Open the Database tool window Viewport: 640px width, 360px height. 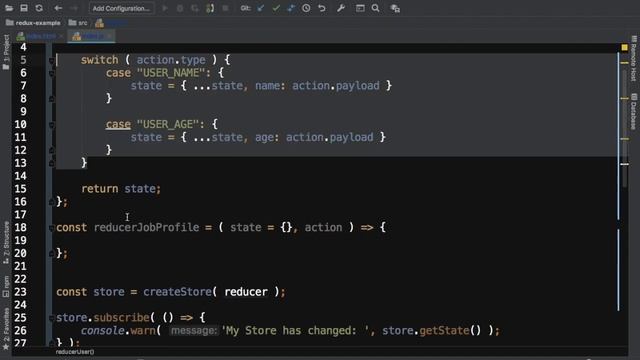(633, 112)
